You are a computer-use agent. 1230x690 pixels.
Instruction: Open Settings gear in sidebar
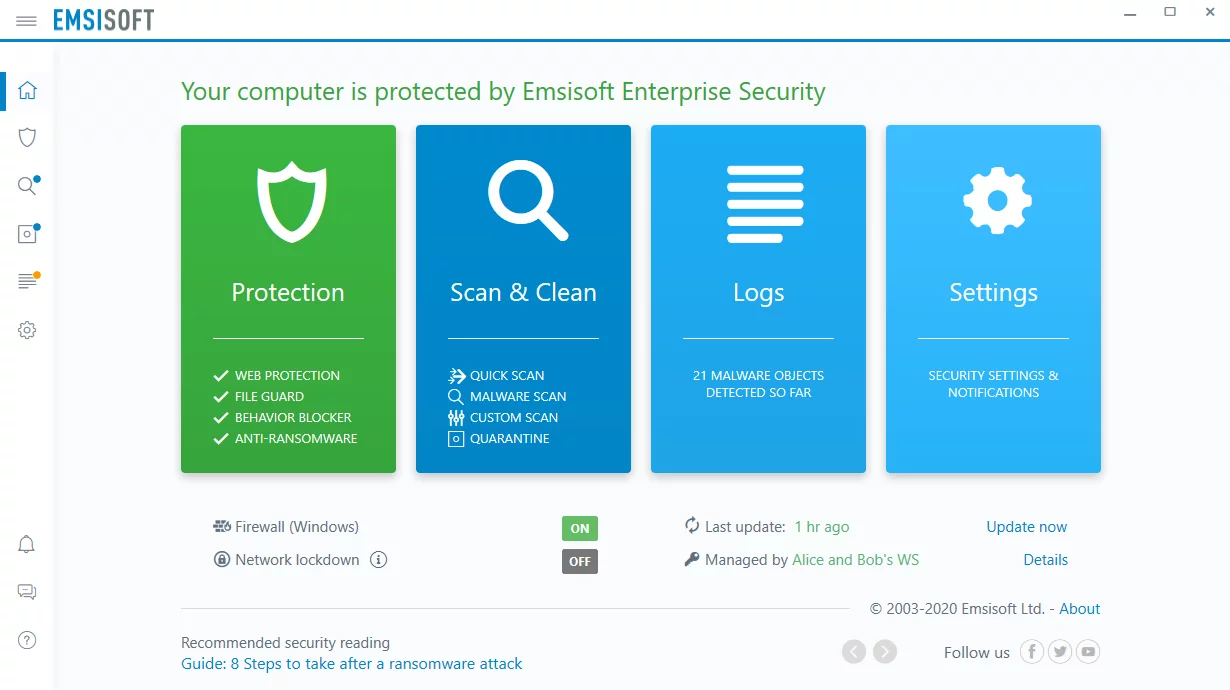coord(27,329)
